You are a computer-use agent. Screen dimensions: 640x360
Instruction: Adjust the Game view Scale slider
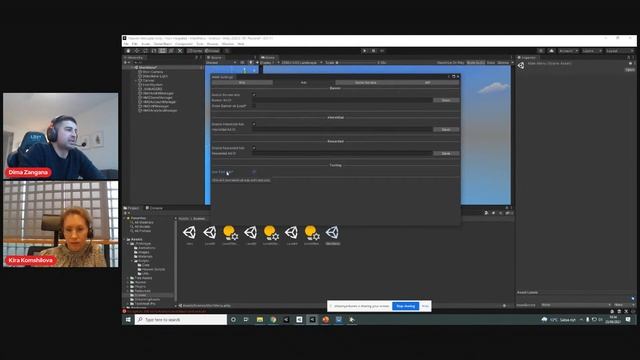click(357, 62)
